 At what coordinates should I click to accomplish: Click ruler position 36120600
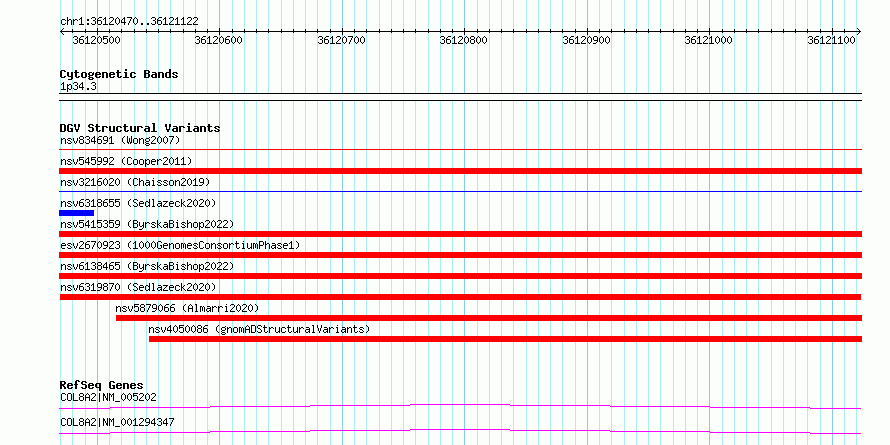click(x=219, y=40)
